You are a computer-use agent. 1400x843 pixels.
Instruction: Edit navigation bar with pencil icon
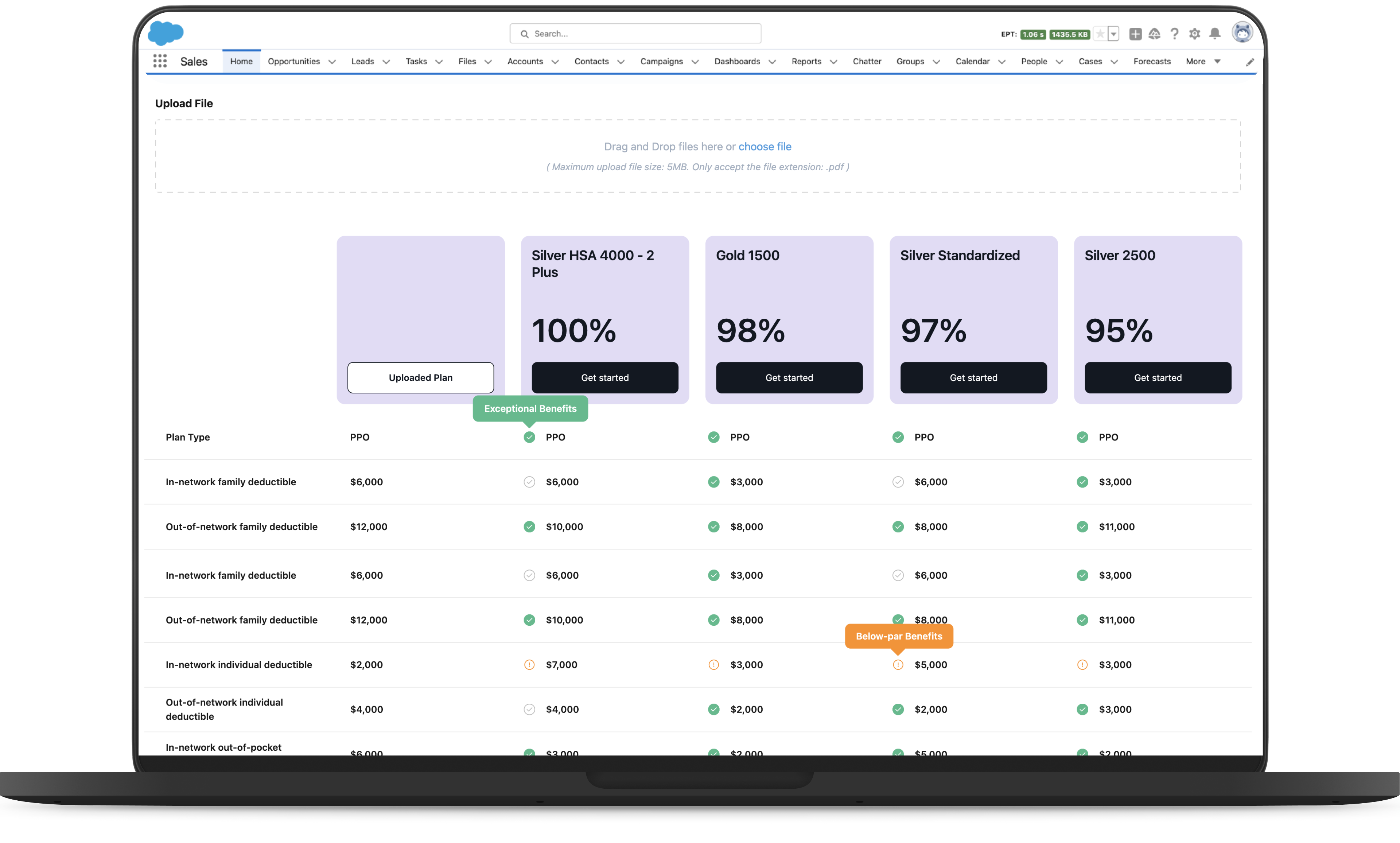tap(1249, 62)
